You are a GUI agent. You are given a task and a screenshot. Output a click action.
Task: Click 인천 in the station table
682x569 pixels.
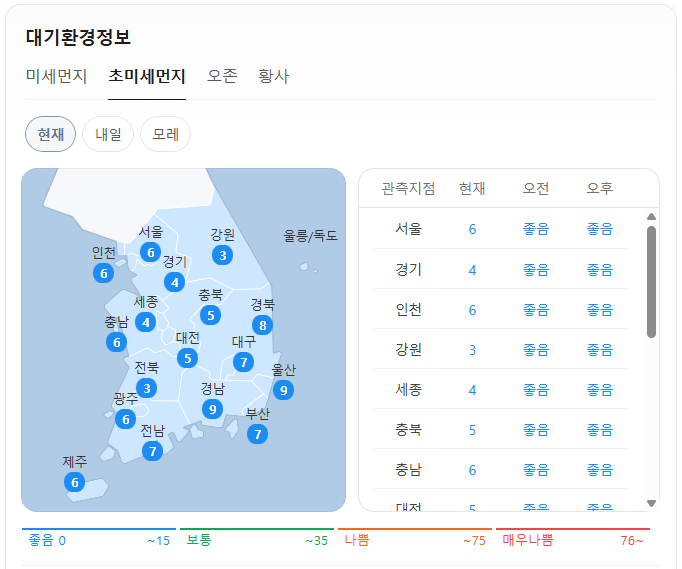[x=408, y=310]
